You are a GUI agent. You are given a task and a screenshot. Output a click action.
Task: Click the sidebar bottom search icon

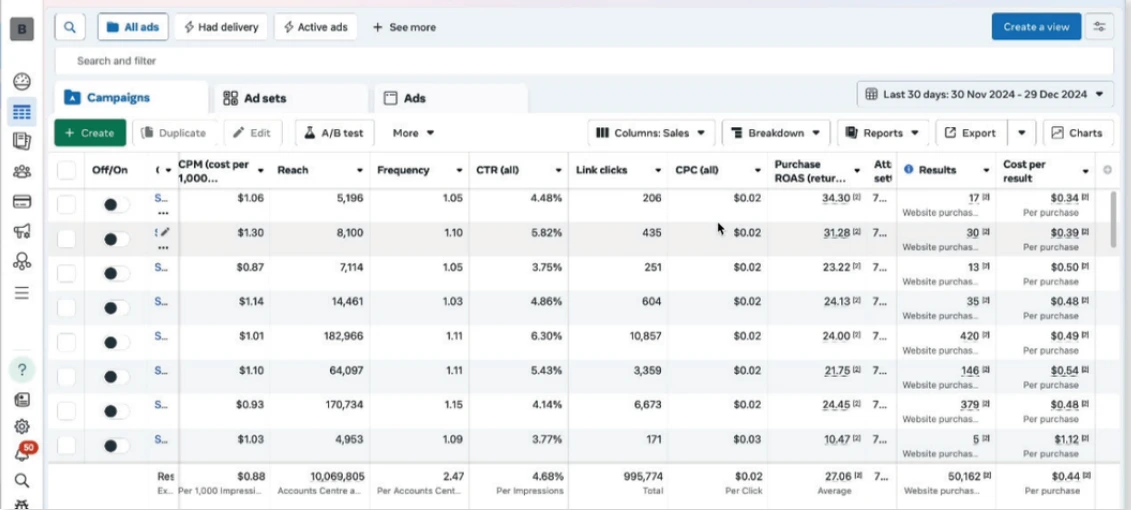[22, 480]
